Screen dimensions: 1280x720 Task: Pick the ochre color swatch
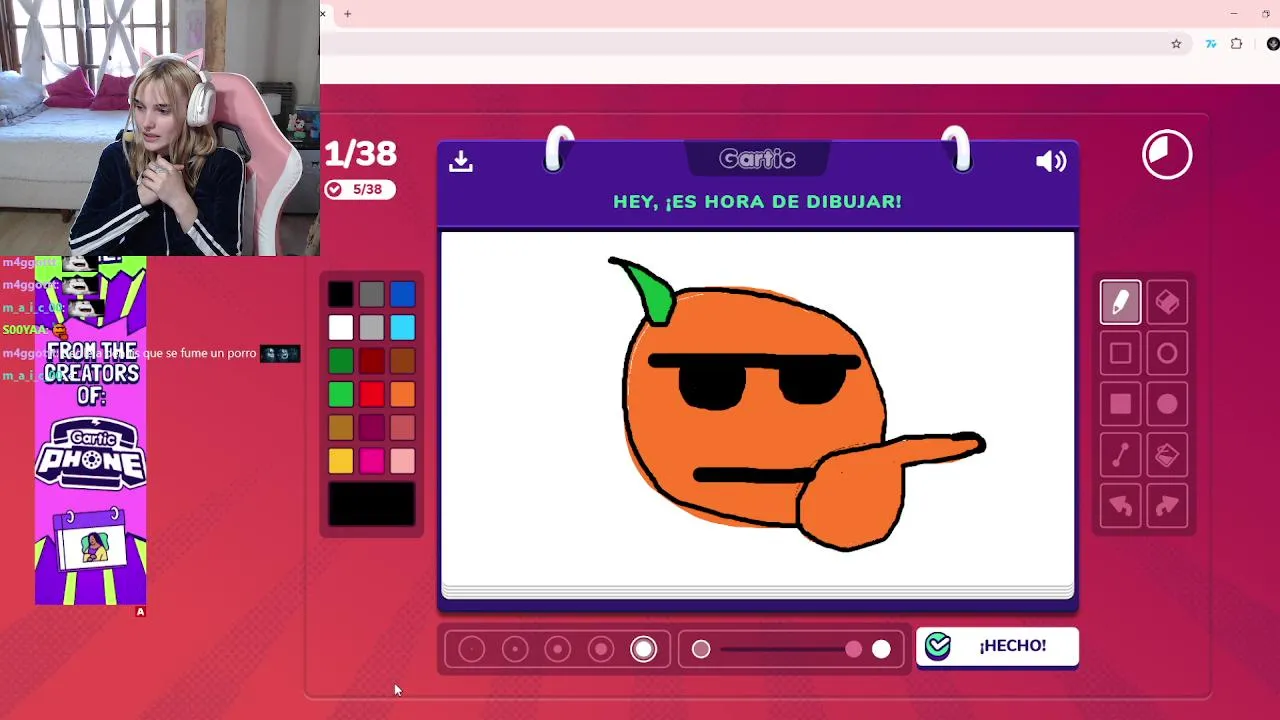(341, 428)
